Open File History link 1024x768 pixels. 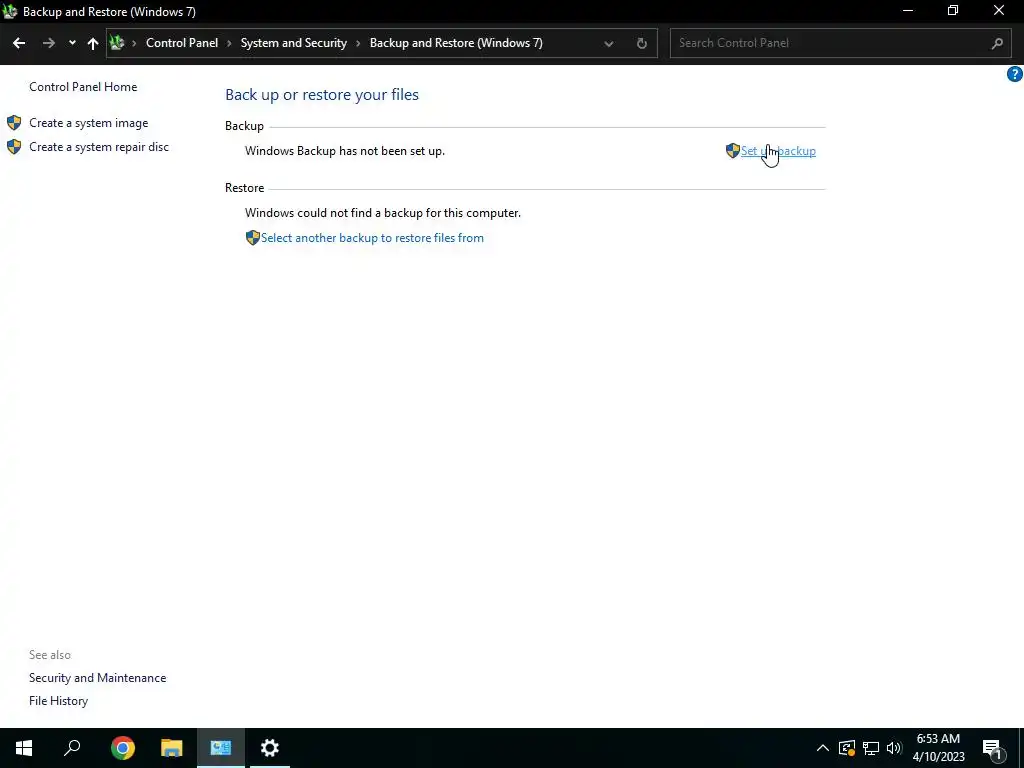coord(58,701)
